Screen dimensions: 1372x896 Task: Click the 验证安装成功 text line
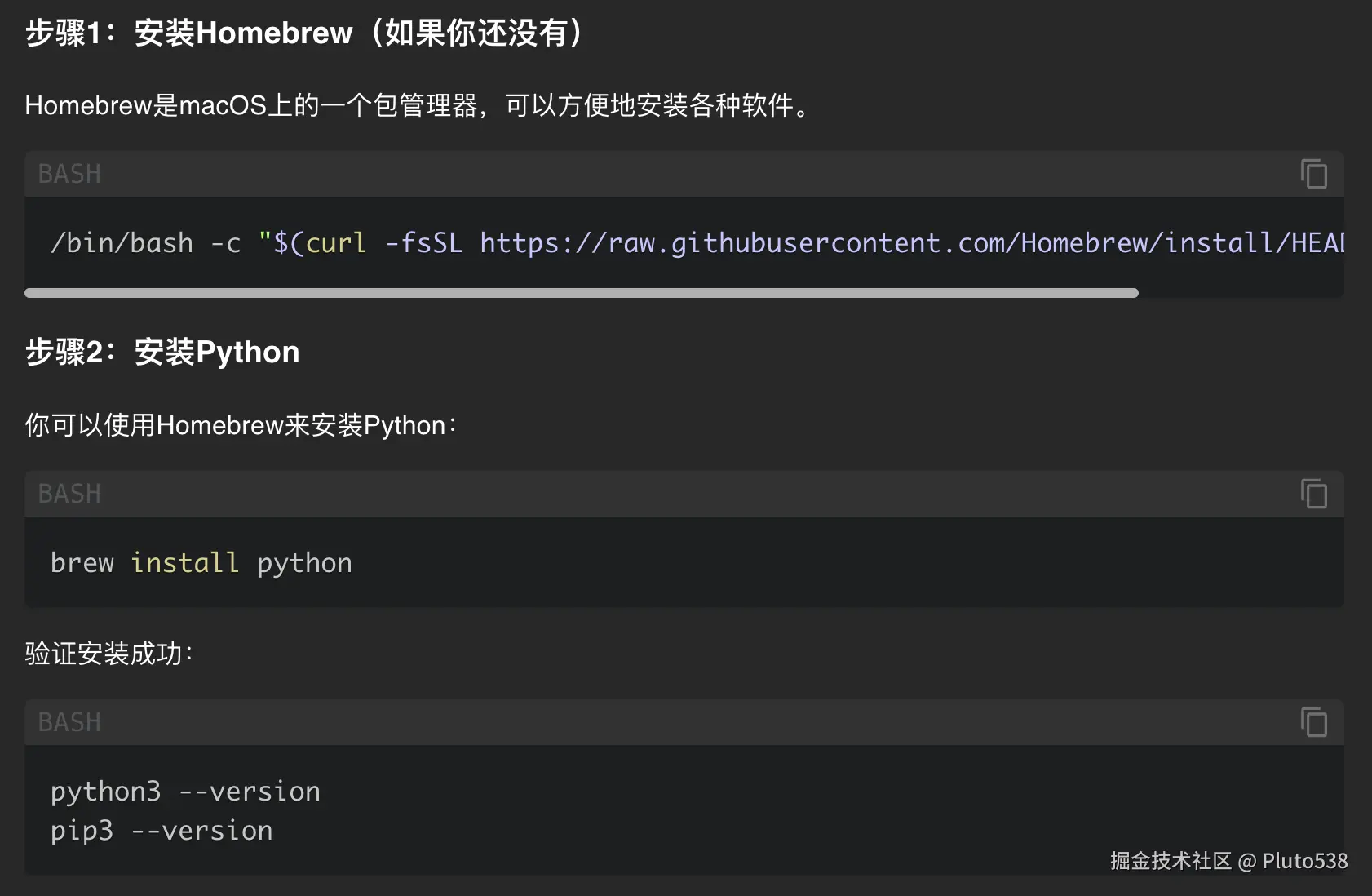[108, 654]
